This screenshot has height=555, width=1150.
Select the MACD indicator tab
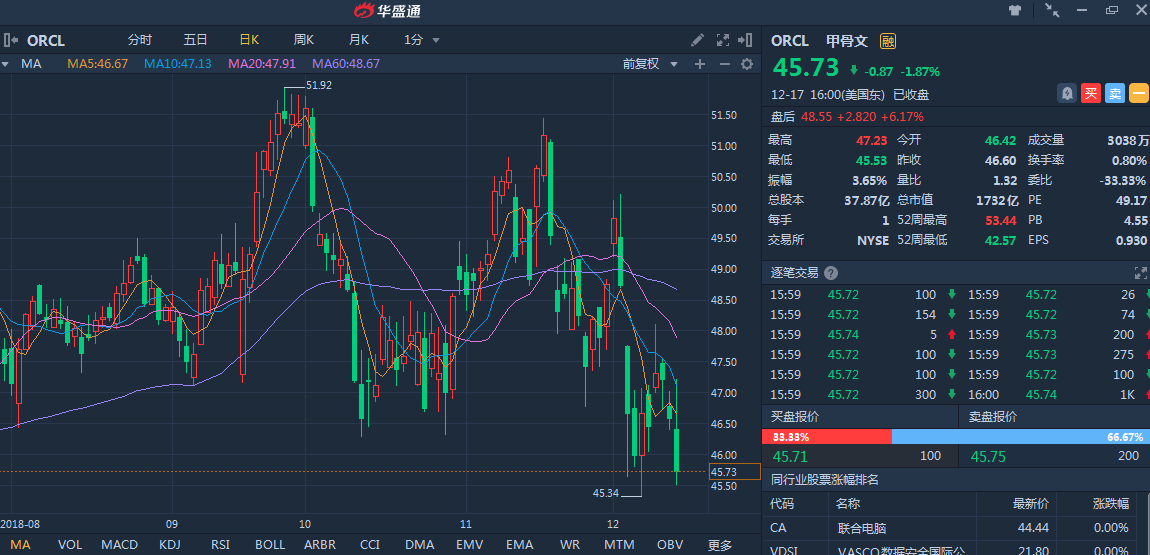point(120,545)
